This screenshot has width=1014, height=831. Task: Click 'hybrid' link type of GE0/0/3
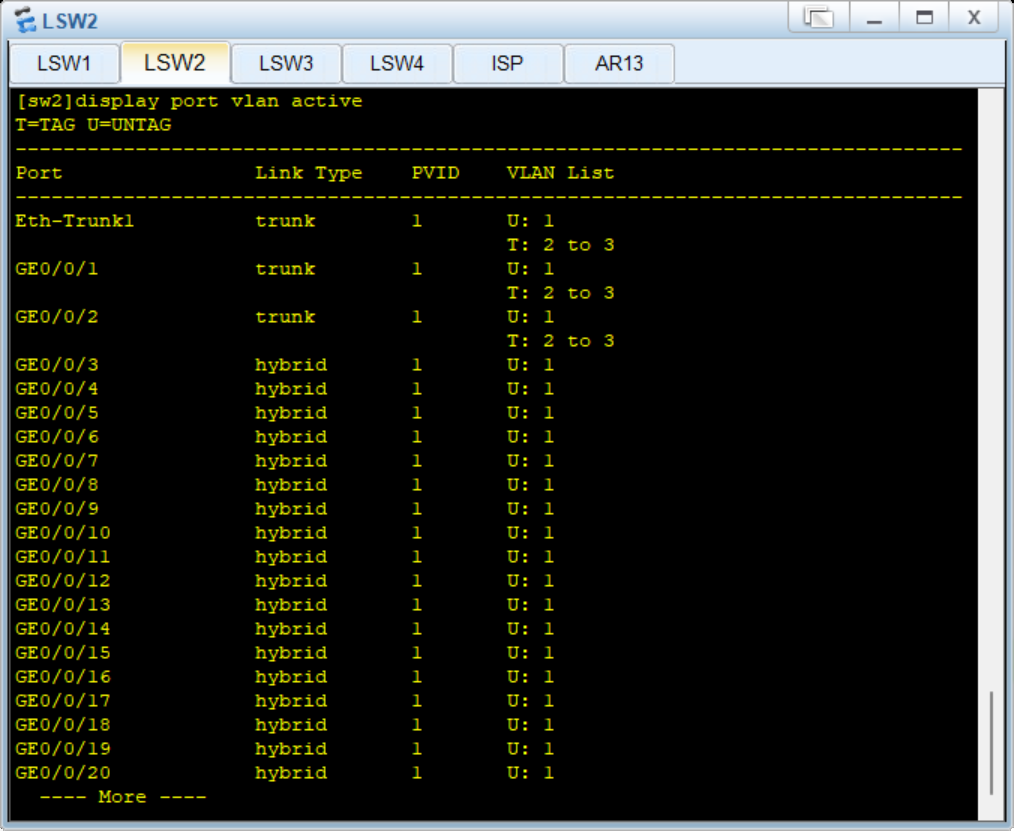point(291,365)
